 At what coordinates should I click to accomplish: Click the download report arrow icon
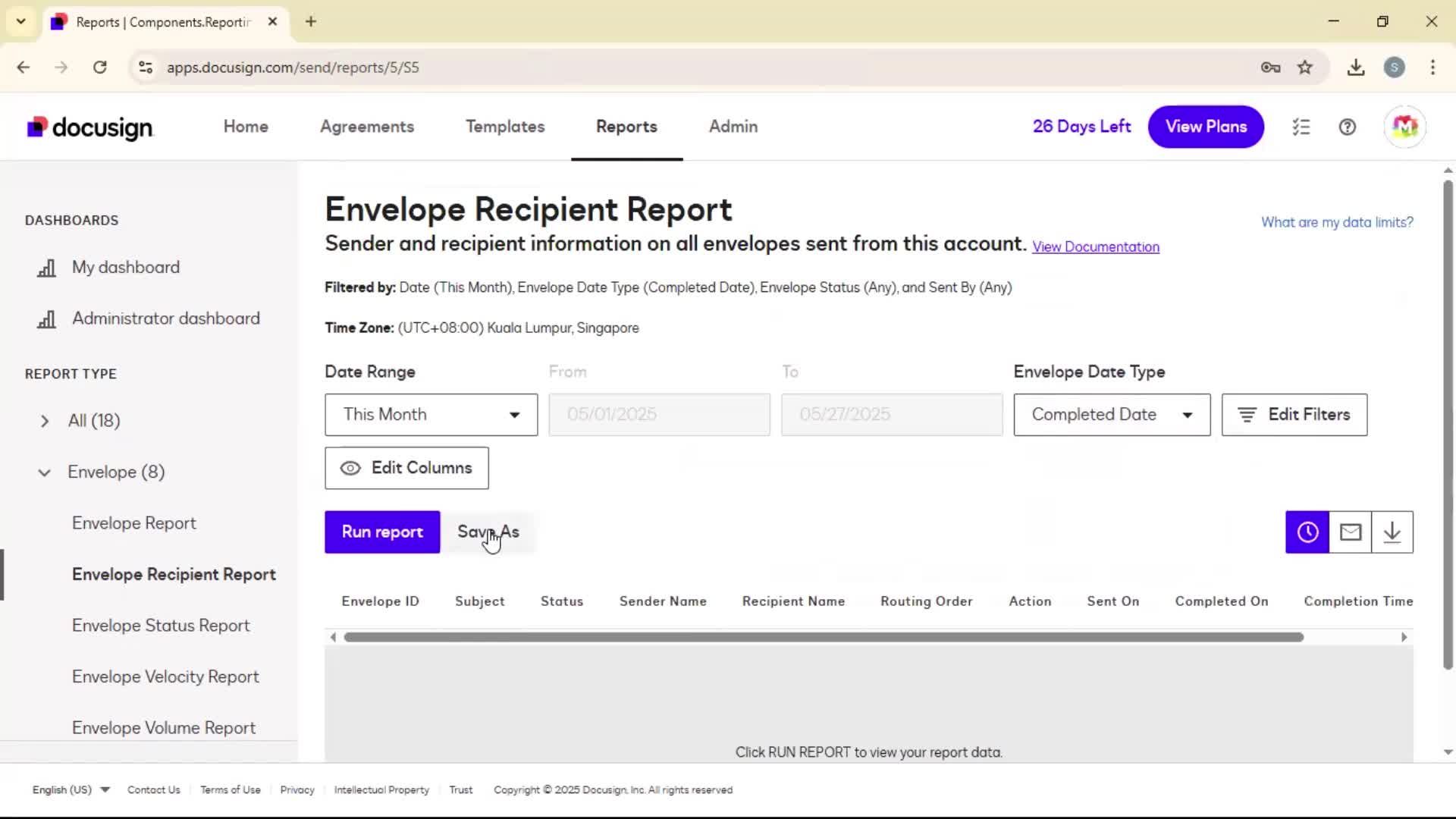[x=1392, y=532]
